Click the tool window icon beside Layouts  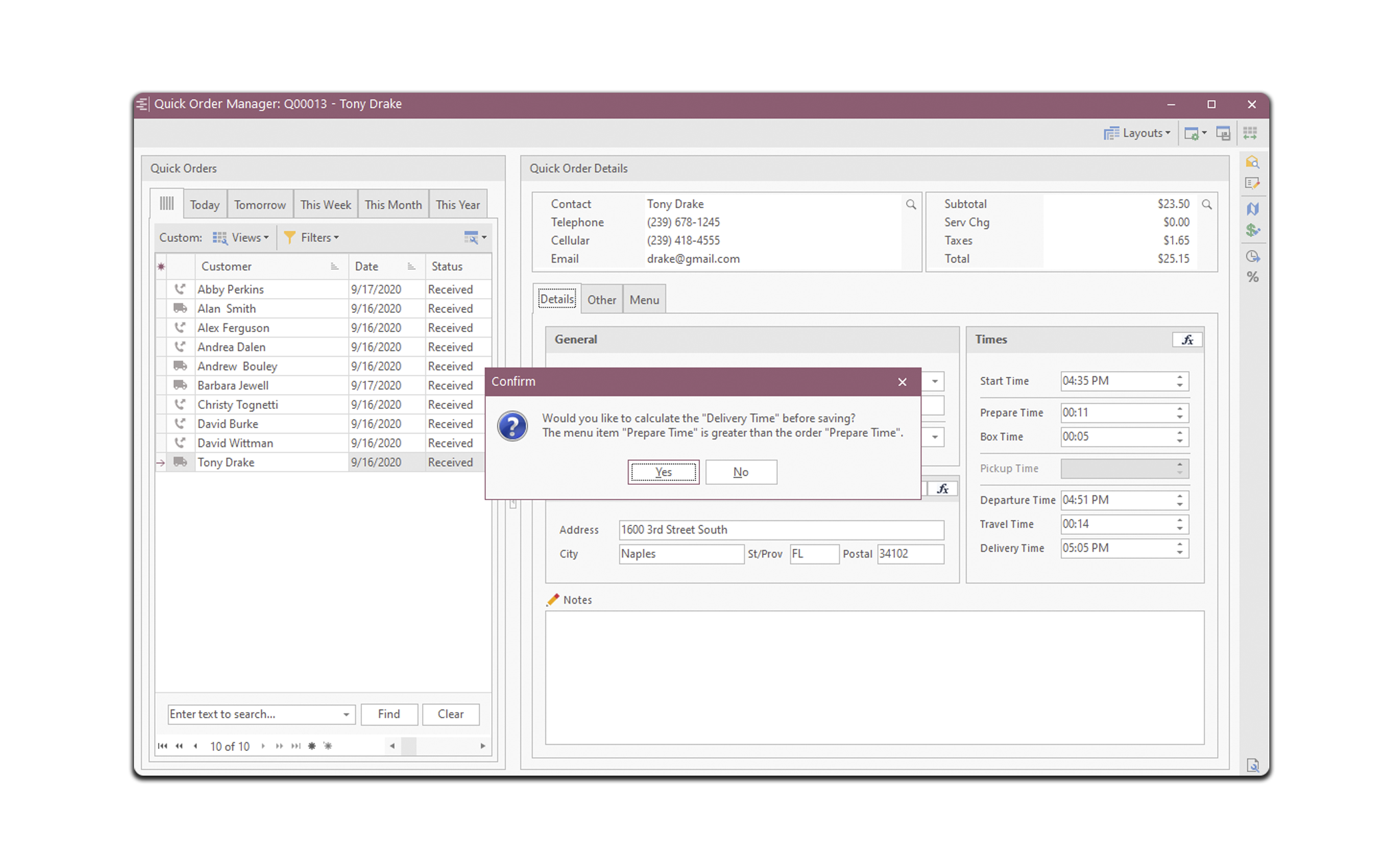pos(1223,133)
